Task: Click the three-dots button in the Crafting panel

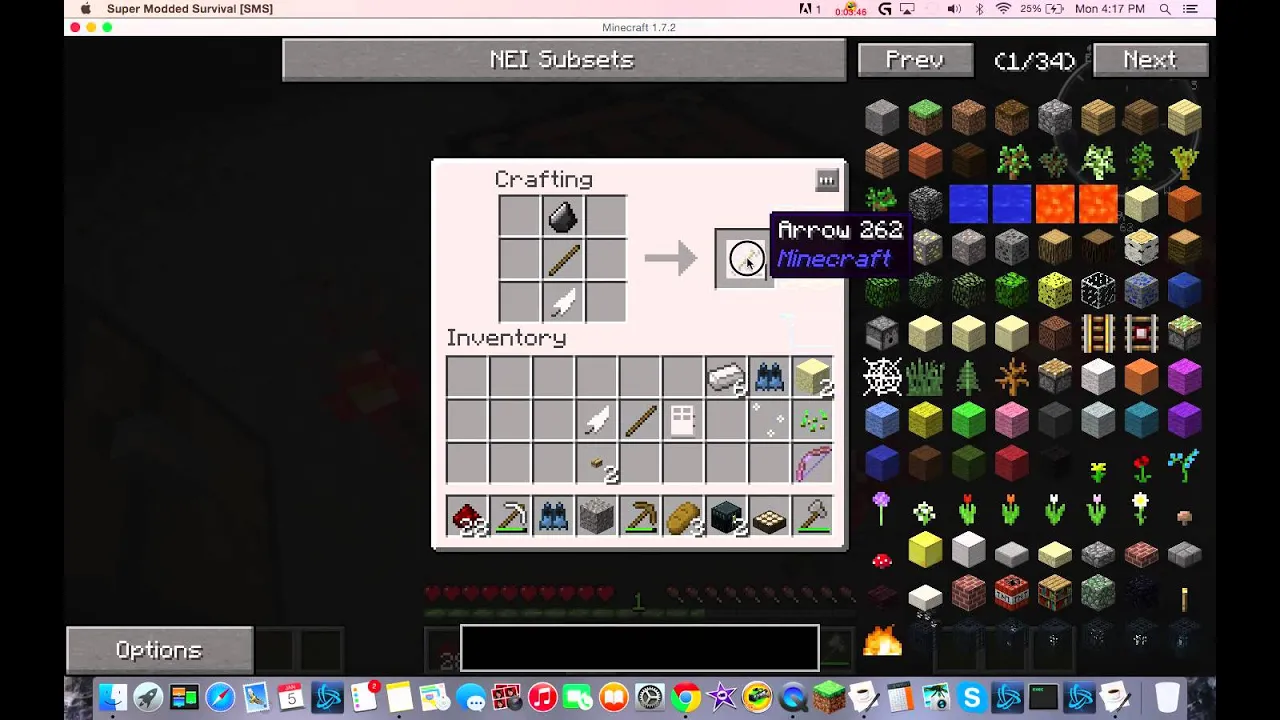Action: pos(826,181)
